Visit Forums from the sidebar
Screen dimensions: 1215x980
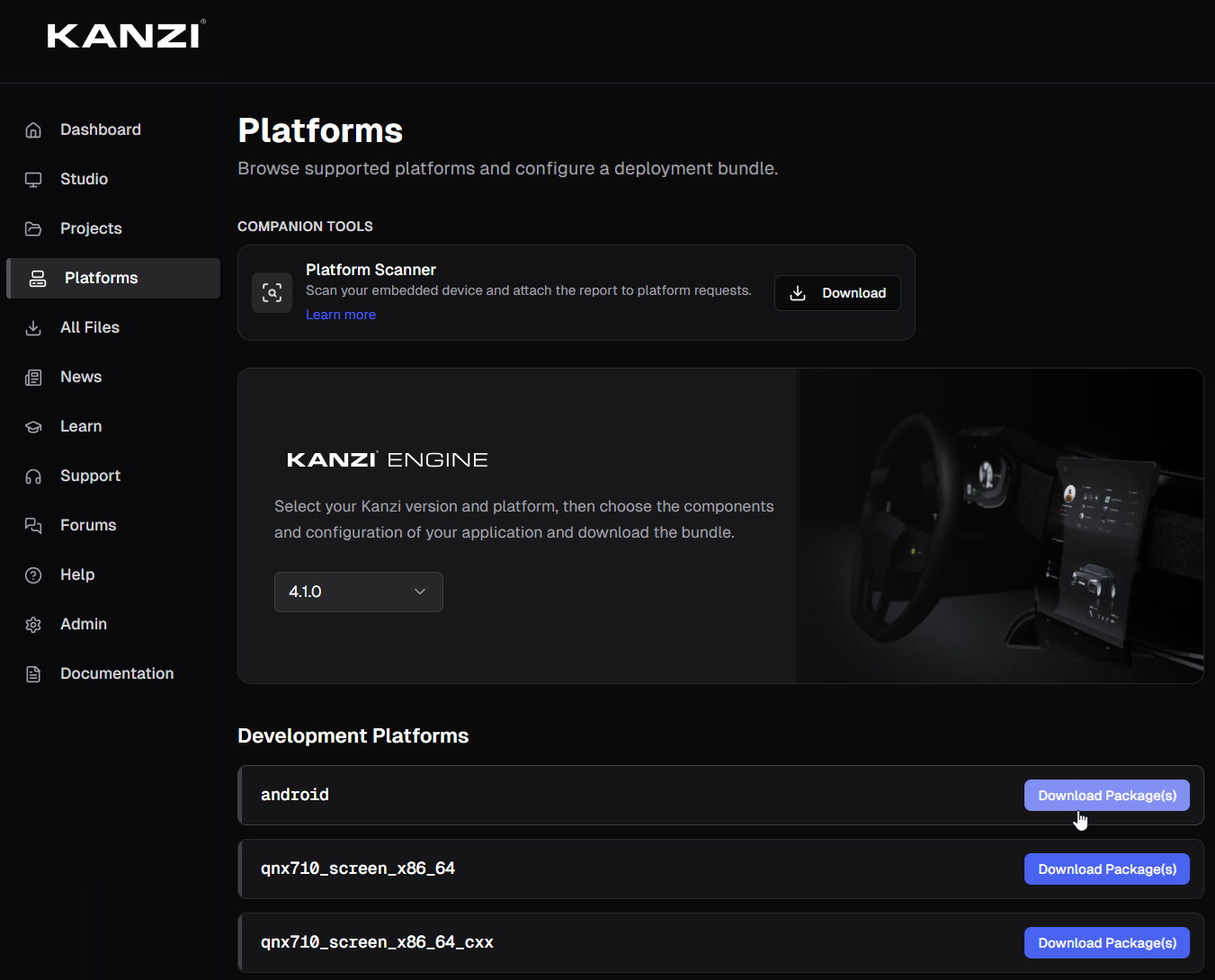click(x=113, y=525)
